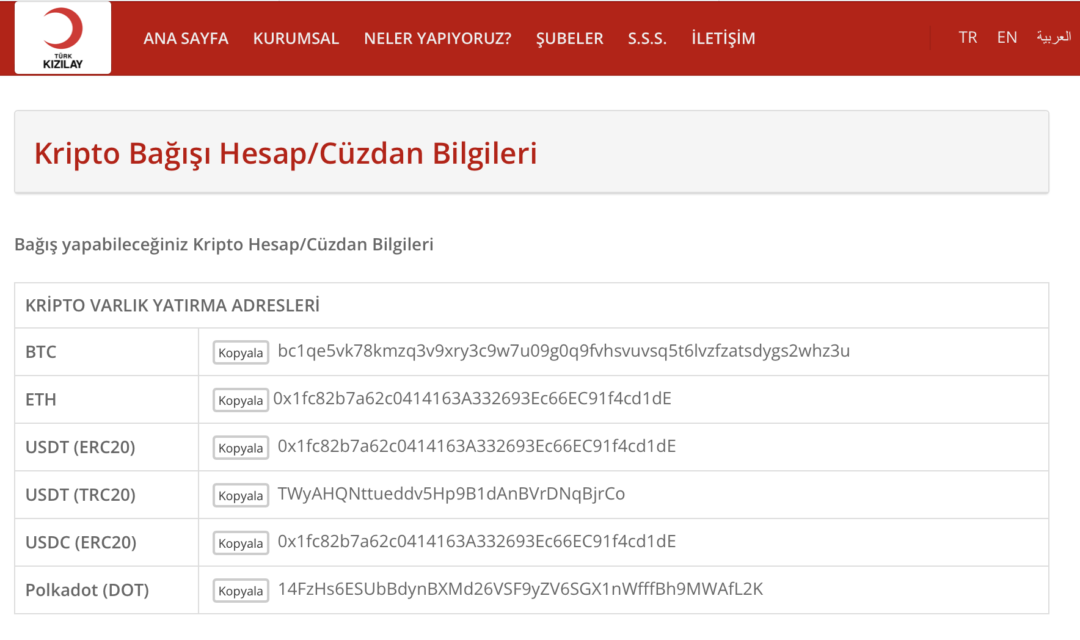Switch language to EN
Screen dimensions: 1080x640
point(1007,37)
